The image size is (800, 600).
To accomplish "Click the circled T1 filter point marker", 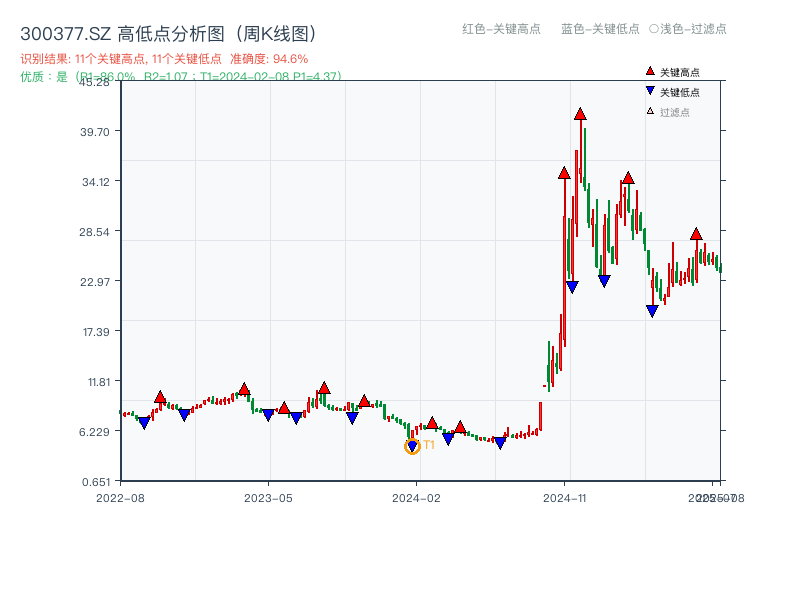I will tap(412, 445).
